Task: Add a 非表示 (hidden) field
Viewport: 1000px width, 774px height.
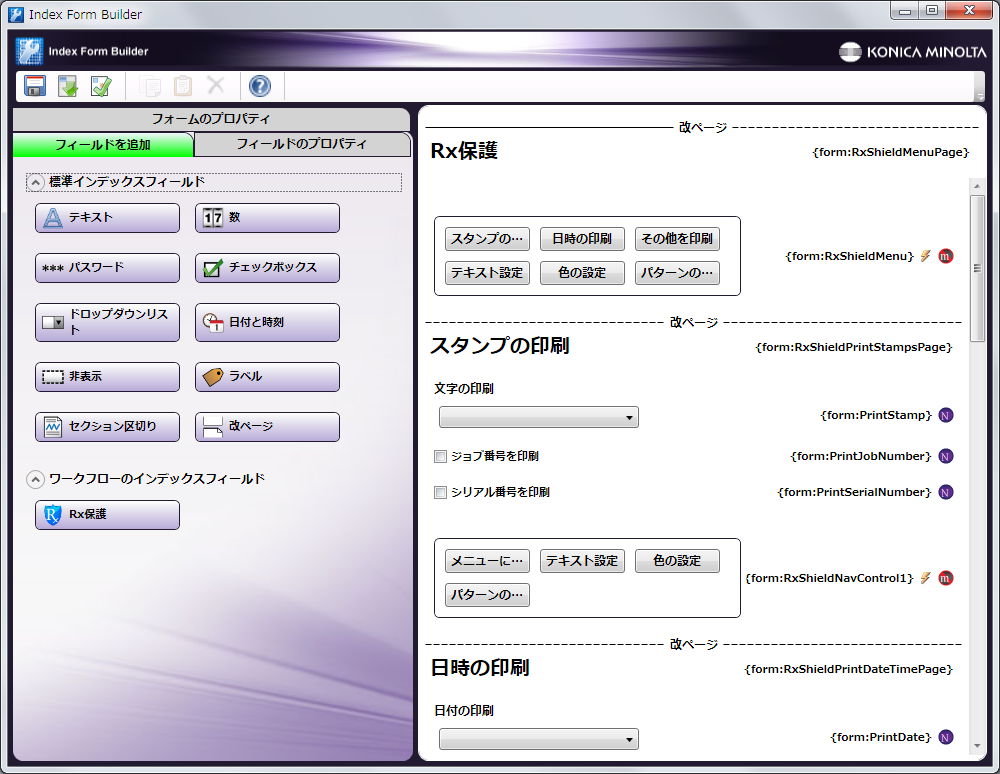Action: pos(107,377)
